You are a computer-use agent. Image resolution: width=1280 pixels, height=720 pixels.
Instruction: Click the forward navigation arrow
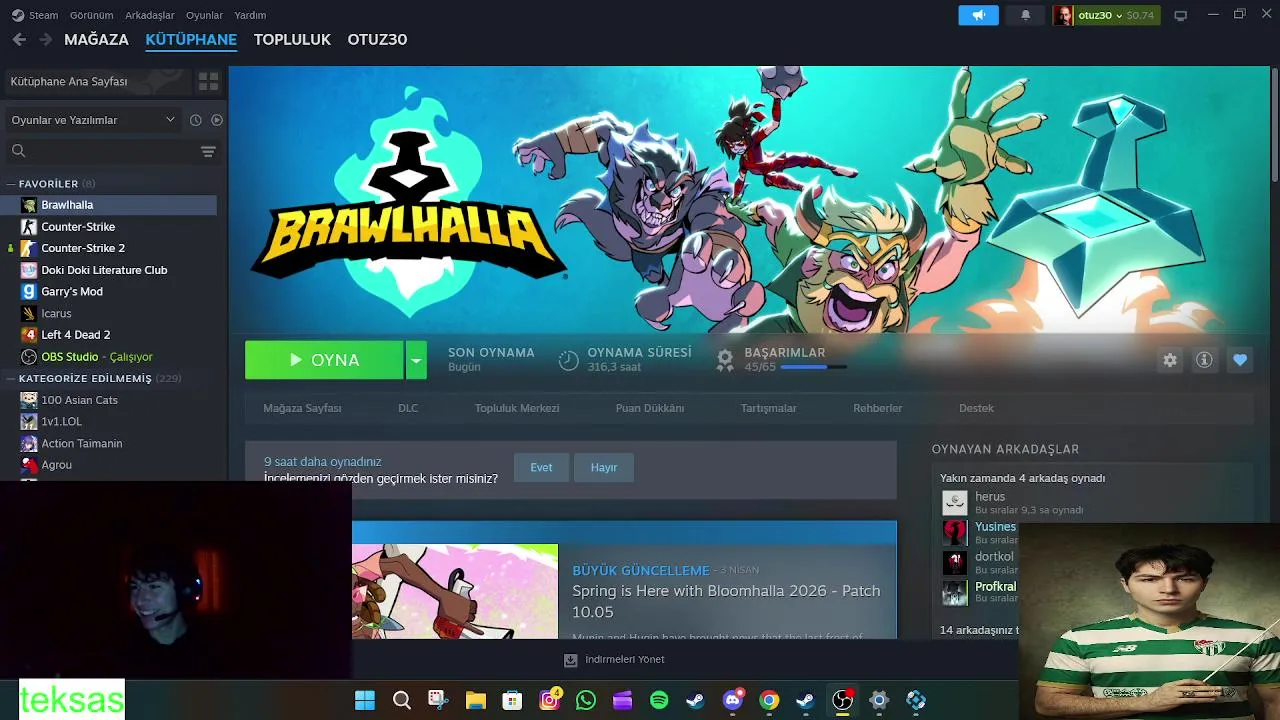pos(45,39)
